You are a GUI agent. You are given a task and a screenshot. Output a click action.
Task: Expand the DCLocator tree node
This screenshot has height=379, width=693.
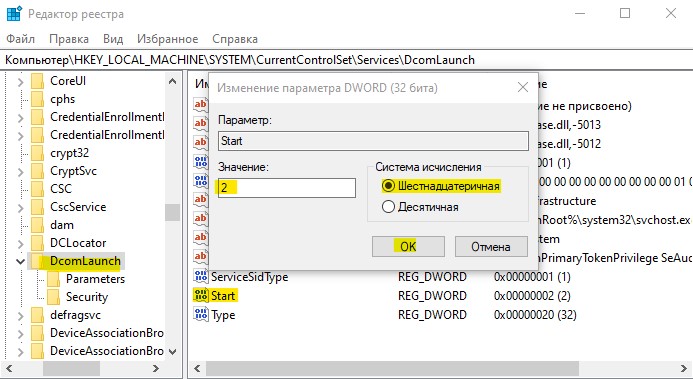(x=20, y=243)
